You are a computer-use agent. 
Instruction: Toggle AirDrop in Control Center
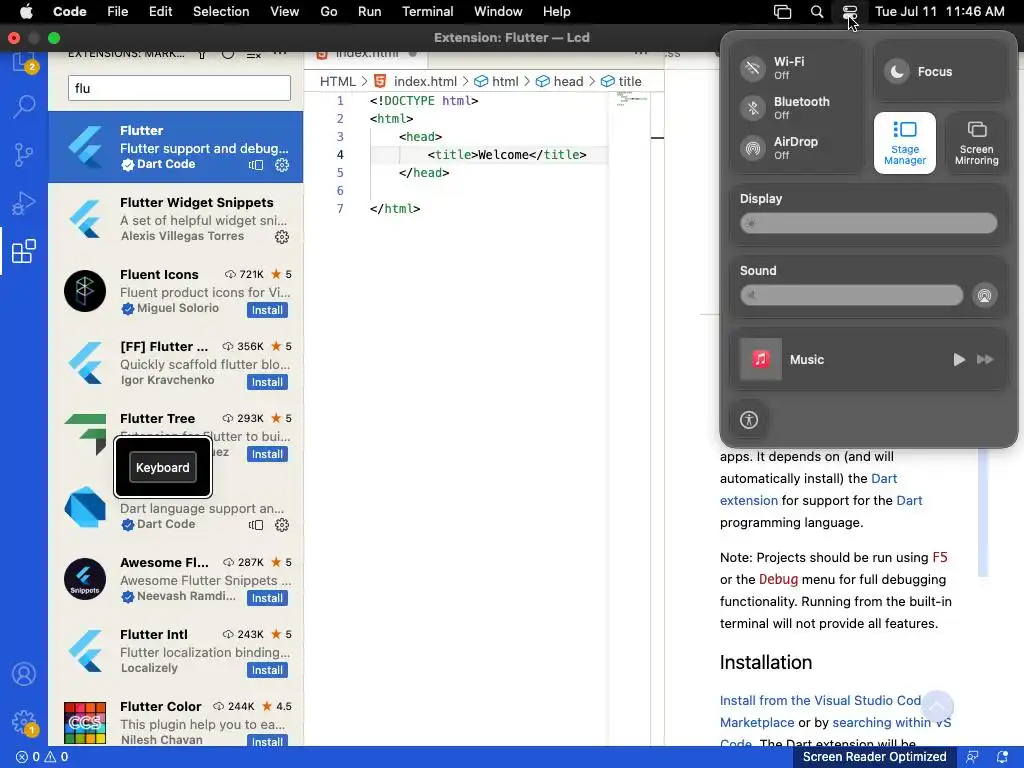753,148
